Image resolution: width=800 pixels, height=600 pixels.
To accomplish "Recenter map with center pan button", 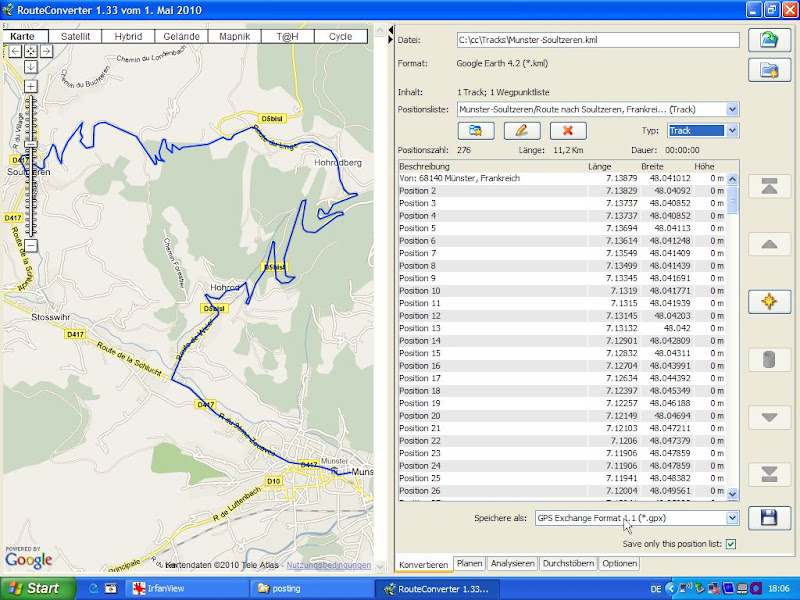I will pyautogui.click(x=31, y=51).
